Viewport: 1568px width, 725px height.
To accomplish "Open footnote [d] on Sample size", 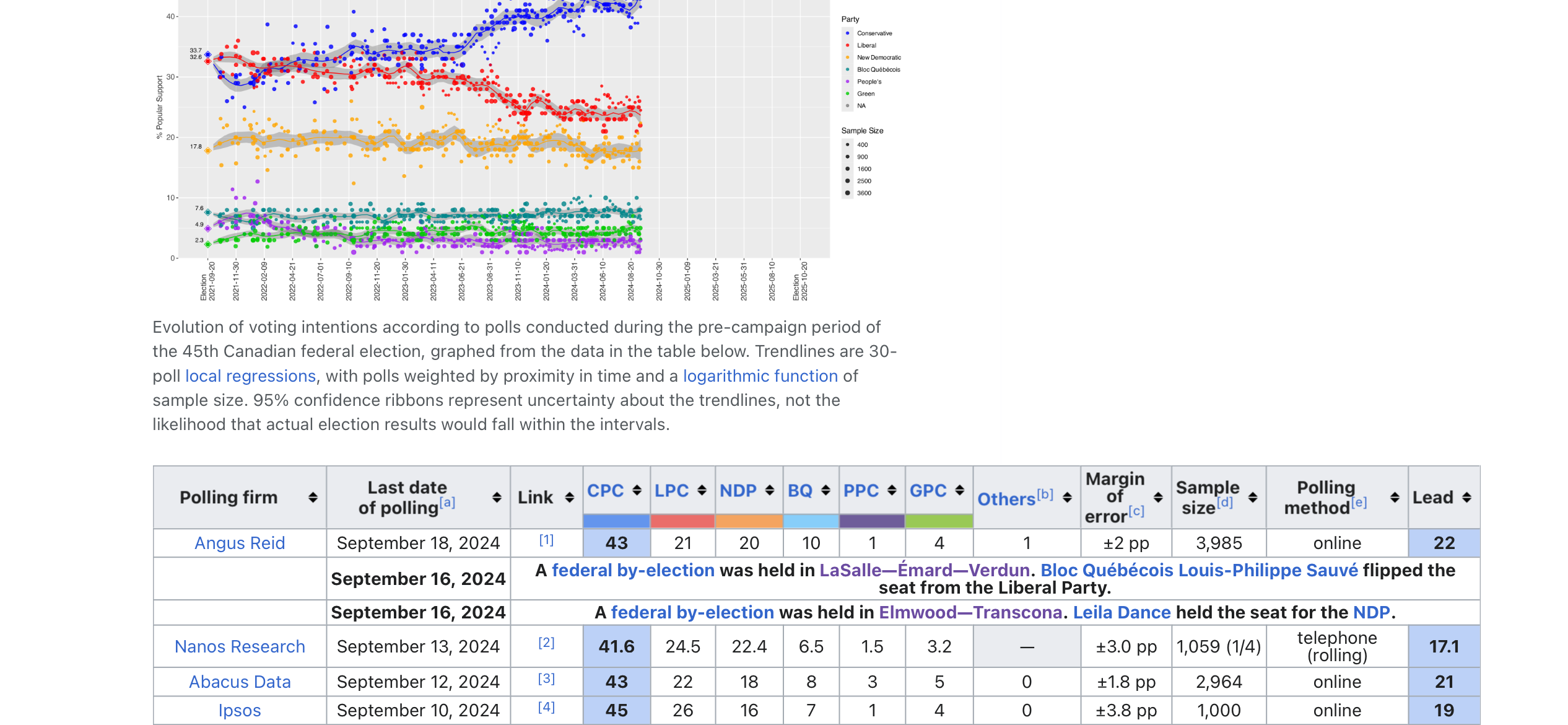I will pos(1225,502).
